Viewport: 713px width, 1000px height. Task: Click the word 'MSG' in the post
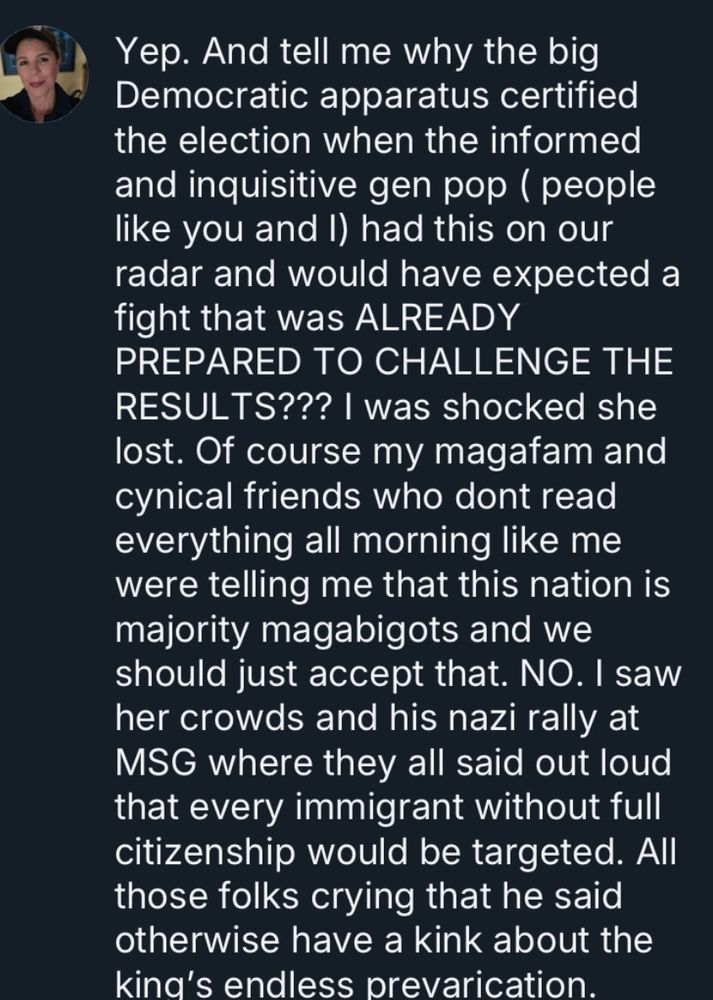(x=156, y=763)
